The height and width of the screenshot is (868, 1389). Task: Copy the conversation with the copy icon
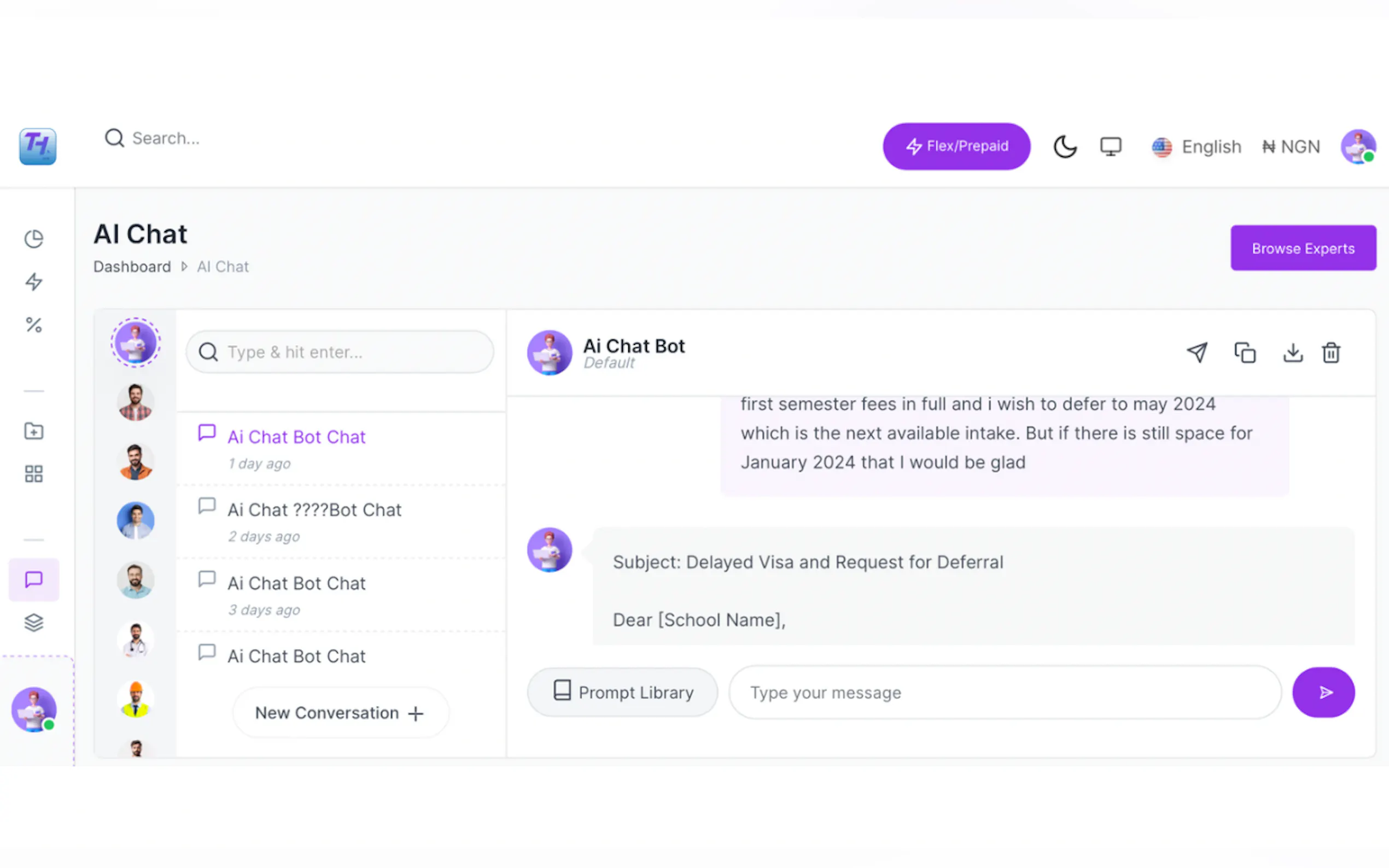1245,353
